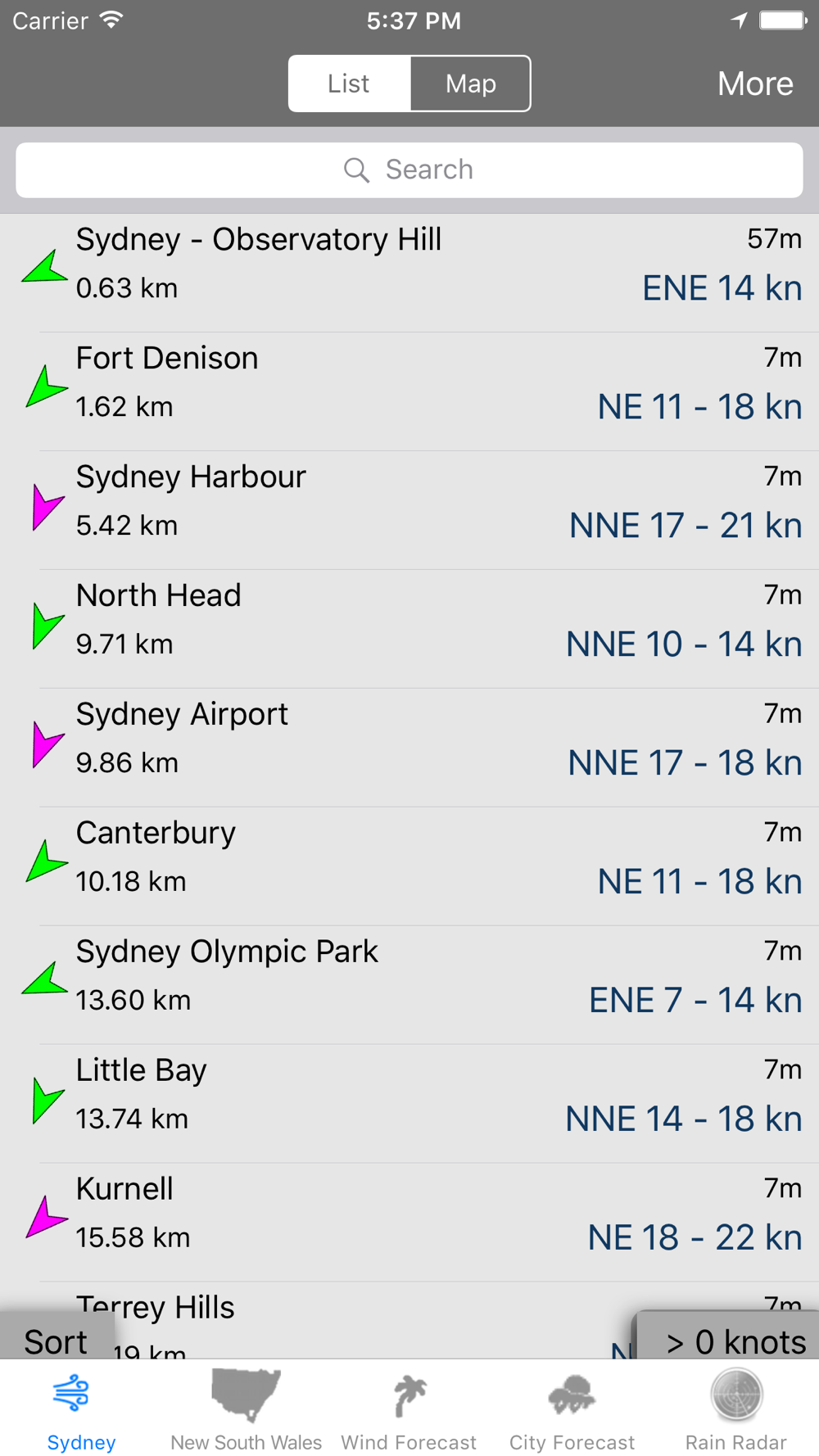Open Sydney Olympic Park station entry

pyautogui.click(x=409, y=985)
